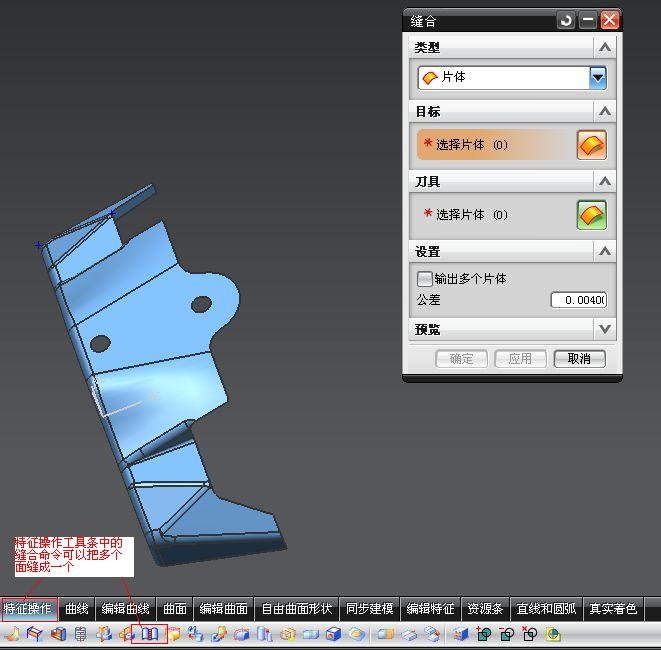Open the 片体 type dropdown

coord(598,78)
